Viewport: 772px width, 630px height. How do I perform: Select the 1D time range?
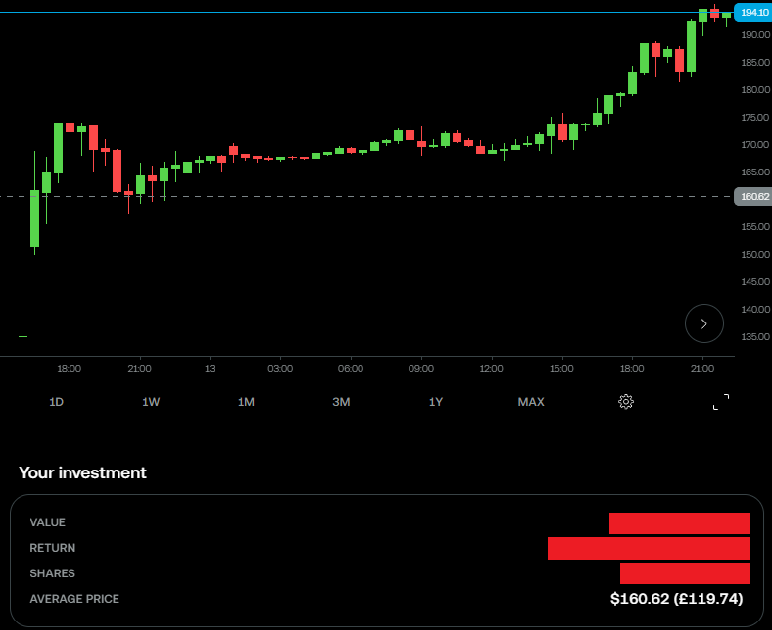click(56, 402)
